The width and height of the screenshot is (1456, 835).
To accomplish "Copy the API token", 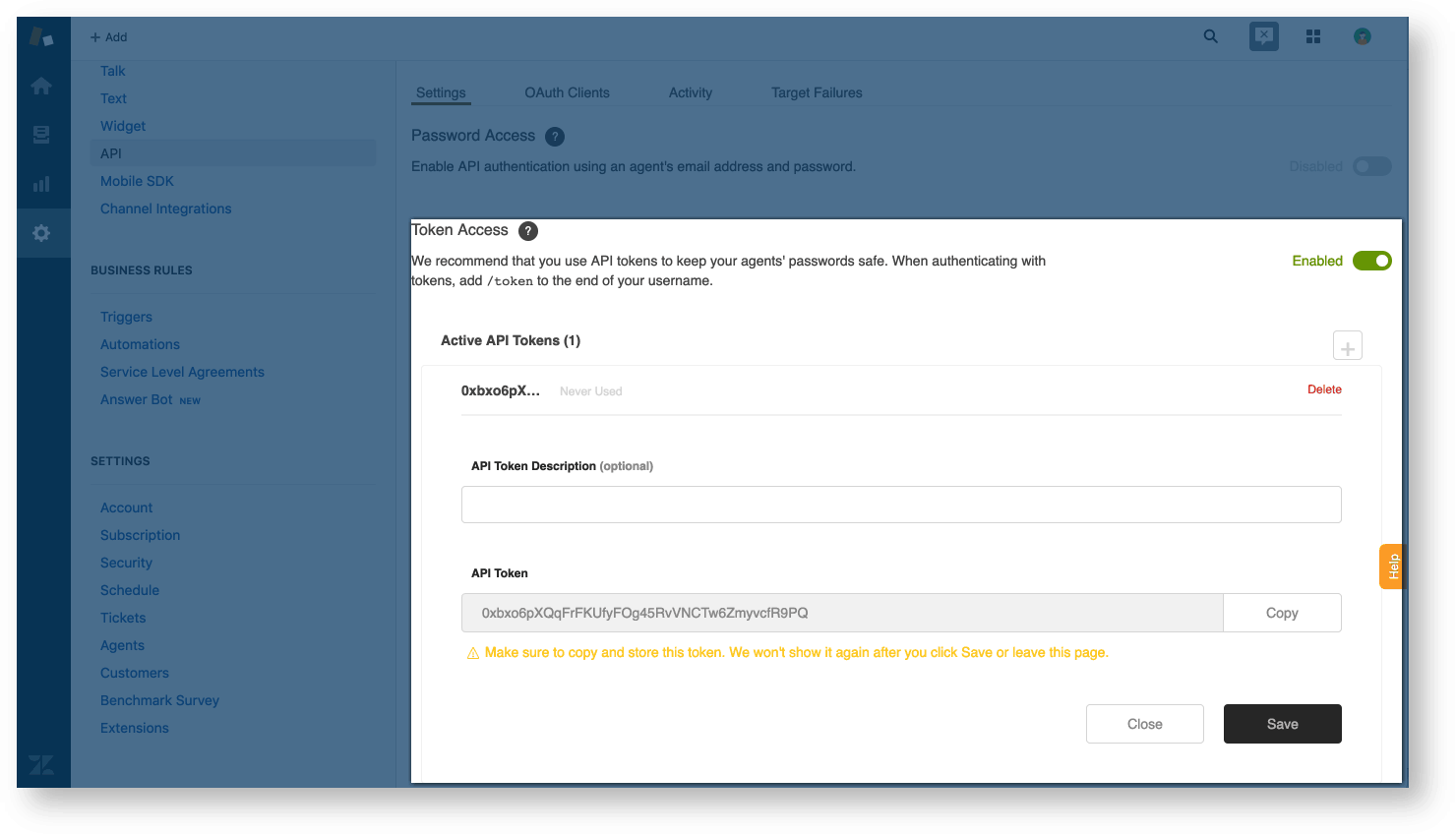I will (1282, 613).
